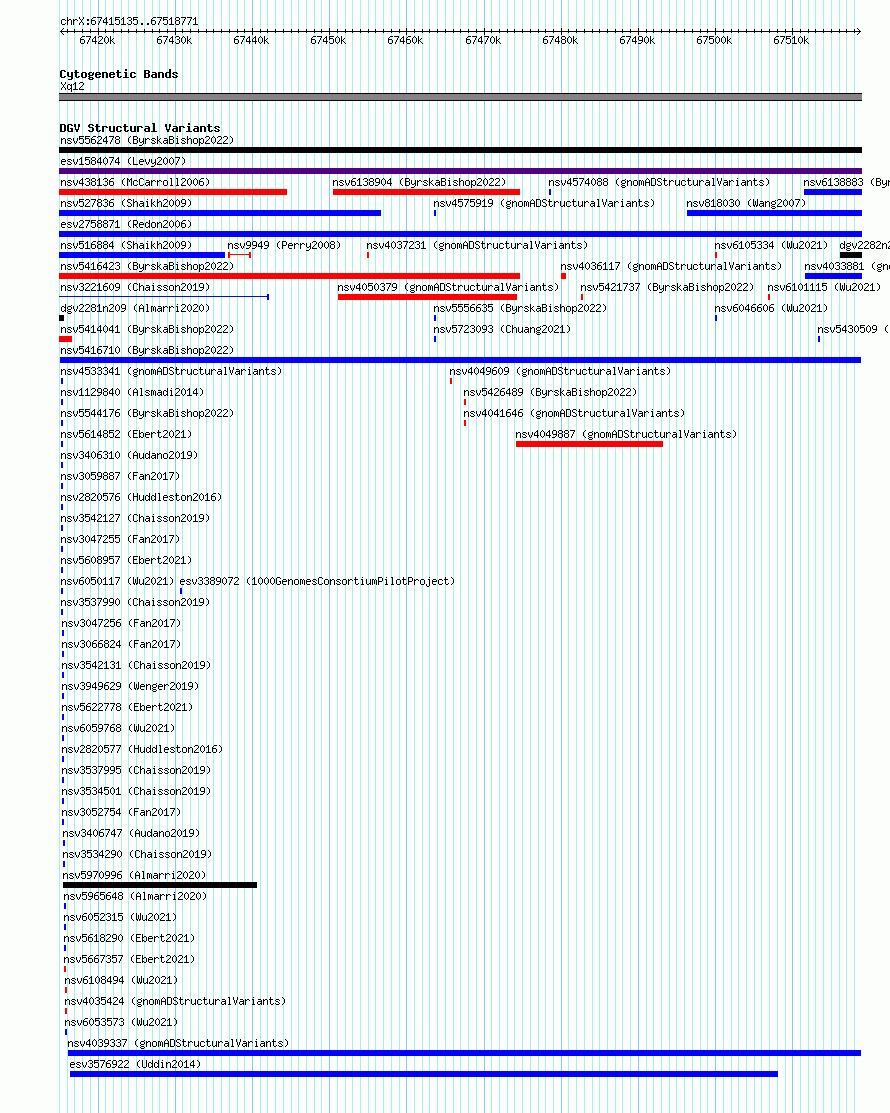This screenshot has width=890, height=1113.
Task: Click thin blue line under nsv3221609
Action: tap(164, 297)
